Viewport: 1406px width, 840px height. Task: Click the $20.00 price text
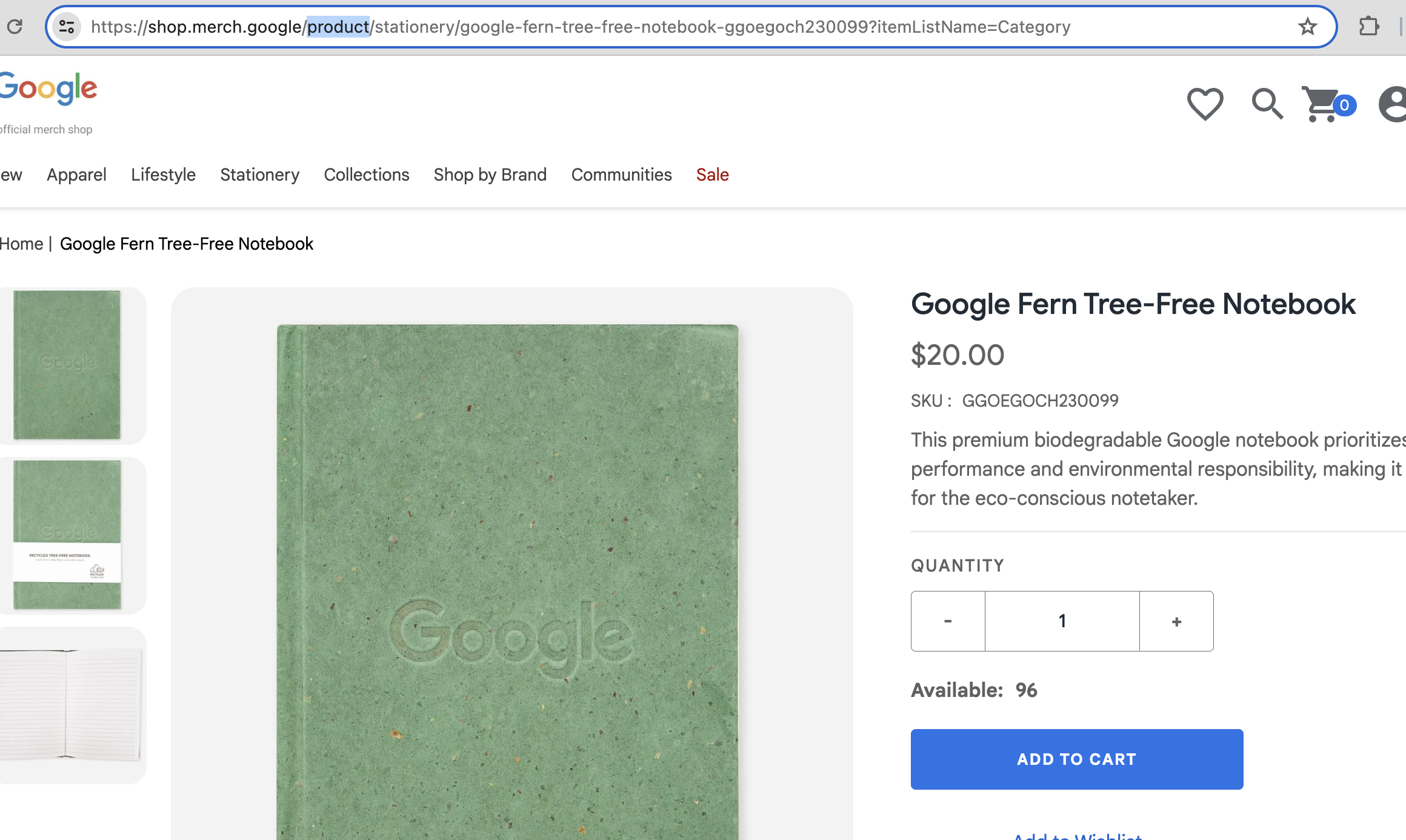tap(958, 355)
